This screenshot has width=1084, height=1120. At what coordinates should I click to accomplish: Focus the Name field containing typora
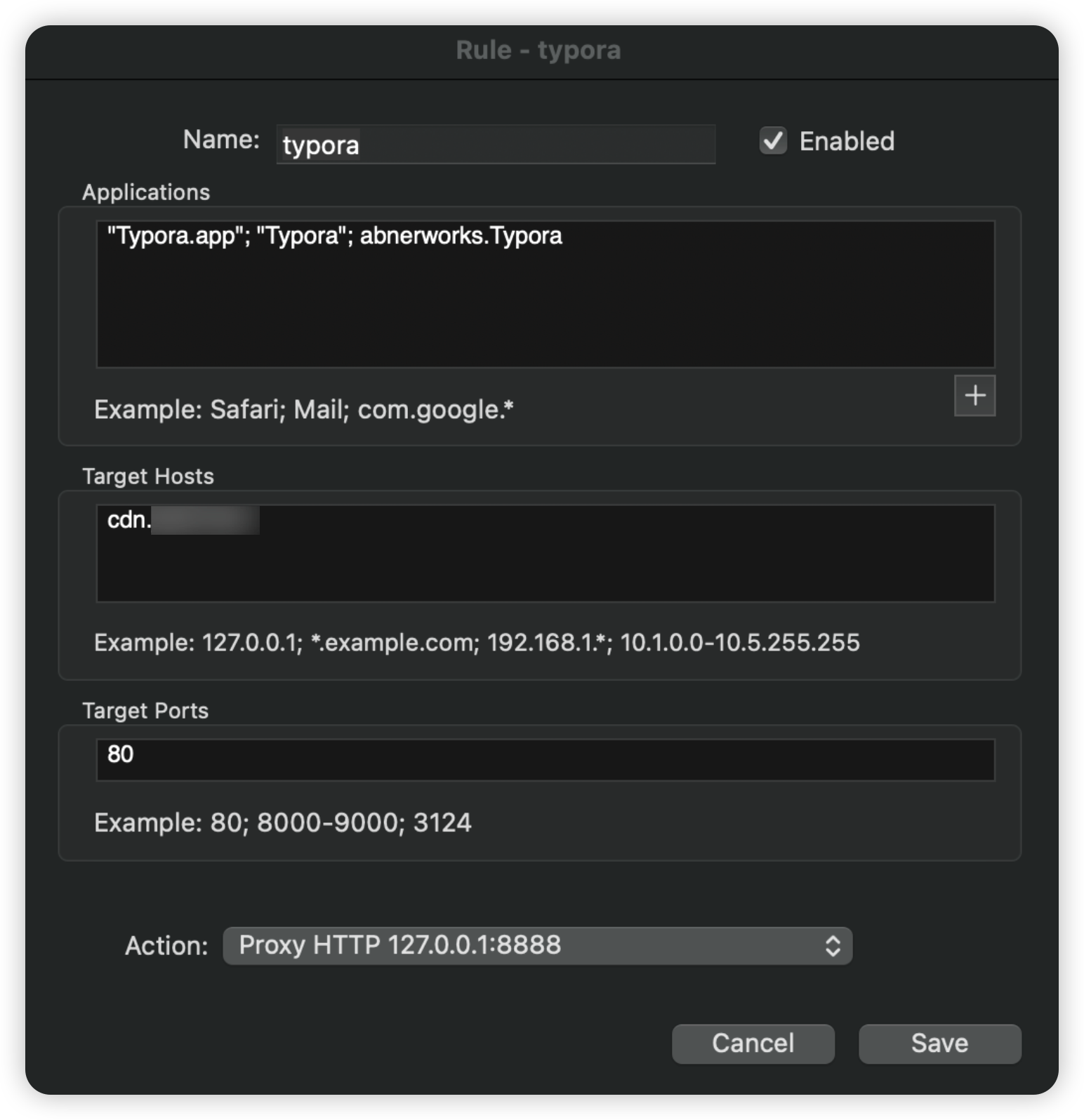pos(496,145)
